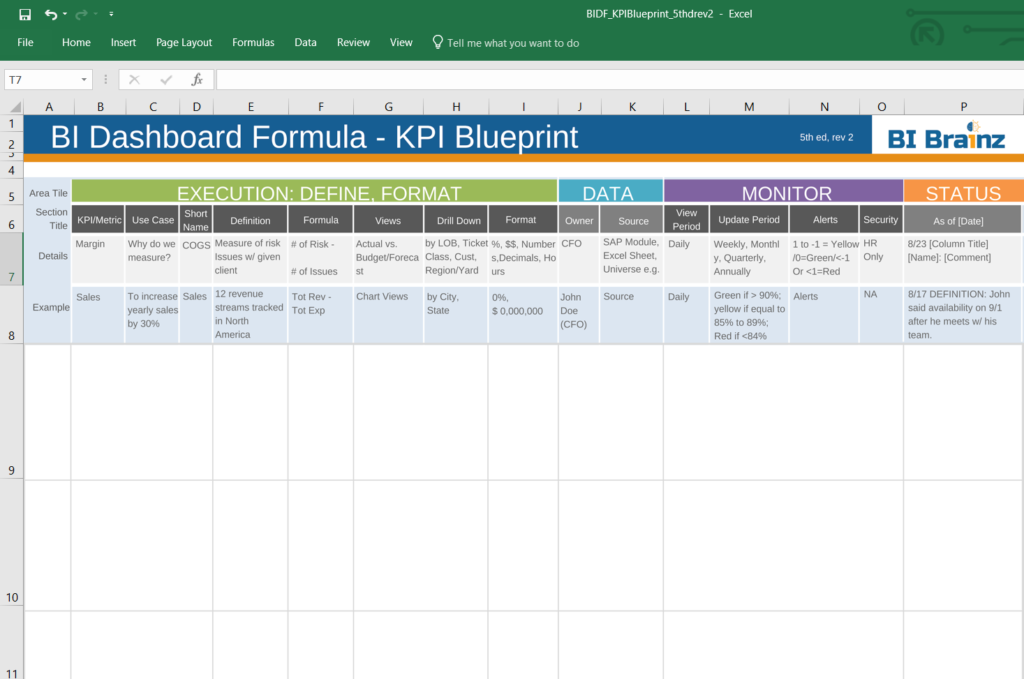Click the Tell Me lightbulb icon
The image size is (1024, 679).
point(437,42)
